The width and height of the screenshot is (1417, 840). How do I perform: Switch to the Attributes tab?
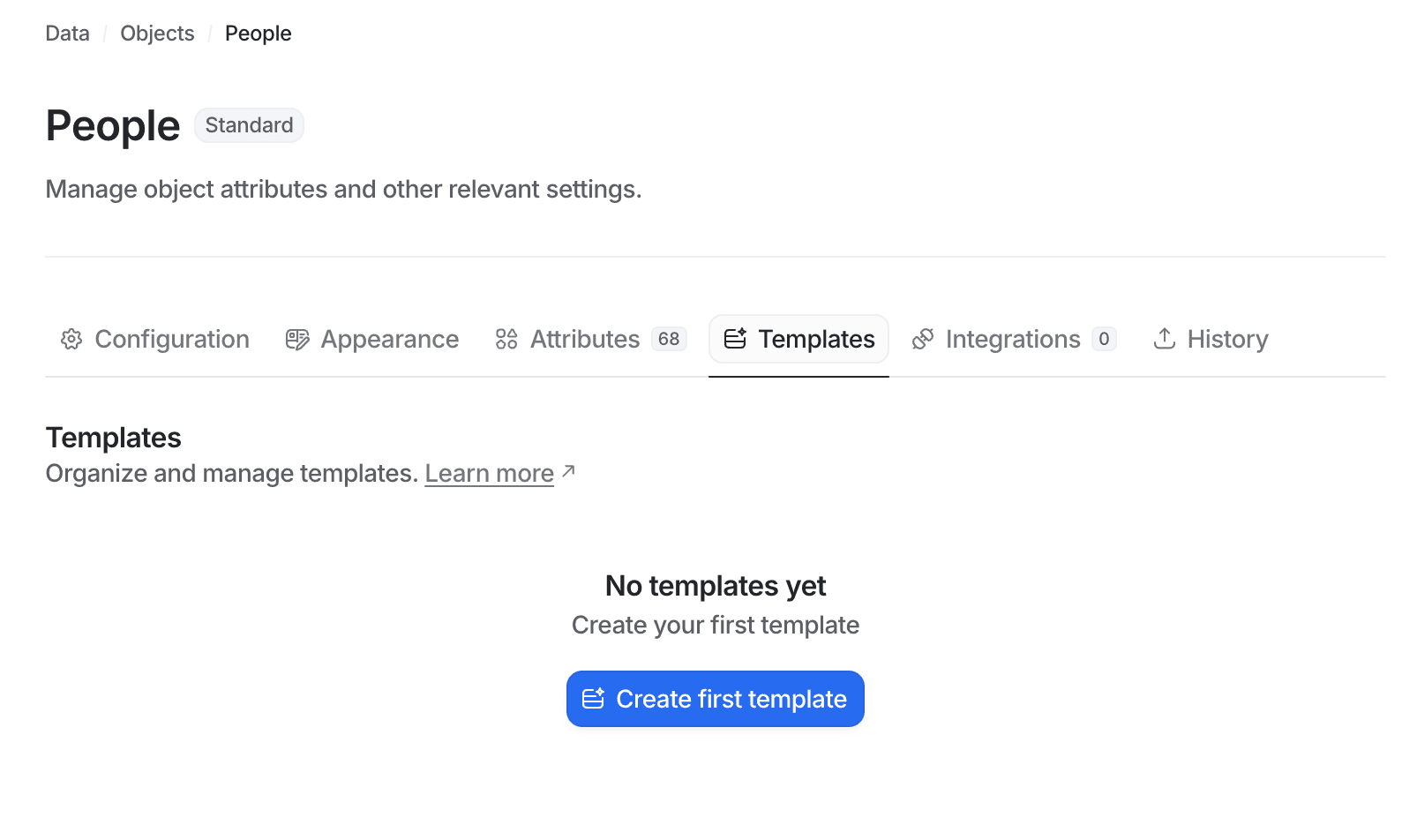(x=584, y=339)
